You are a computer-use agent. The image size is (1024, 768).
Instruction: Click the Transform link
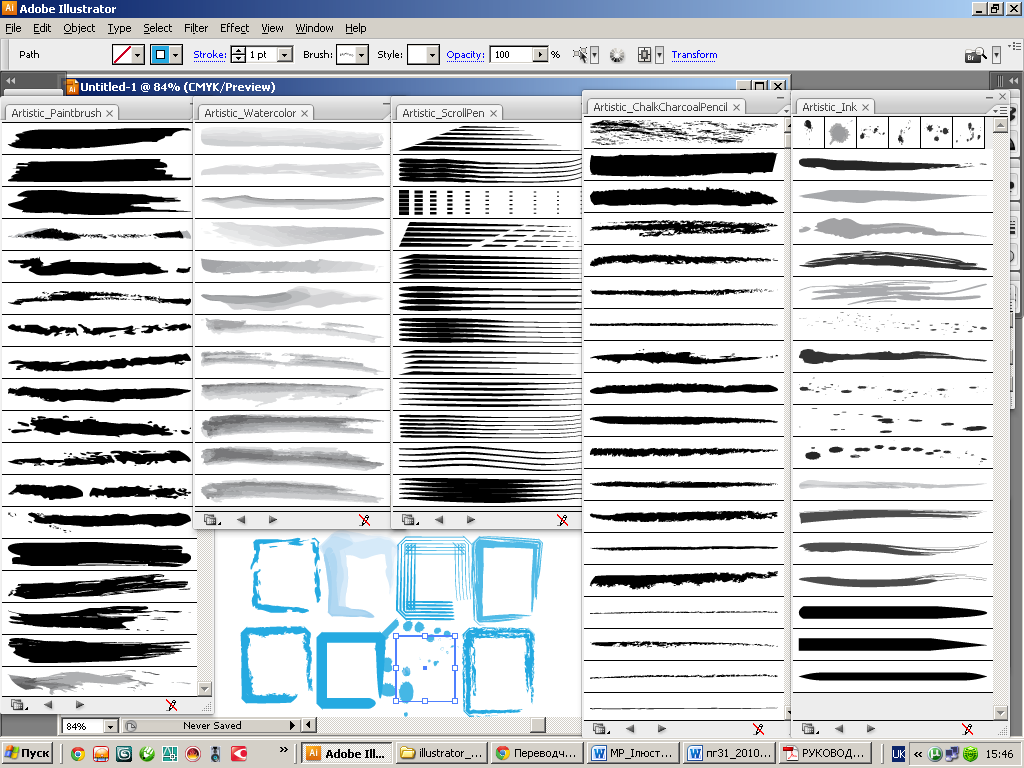point(694,55)
